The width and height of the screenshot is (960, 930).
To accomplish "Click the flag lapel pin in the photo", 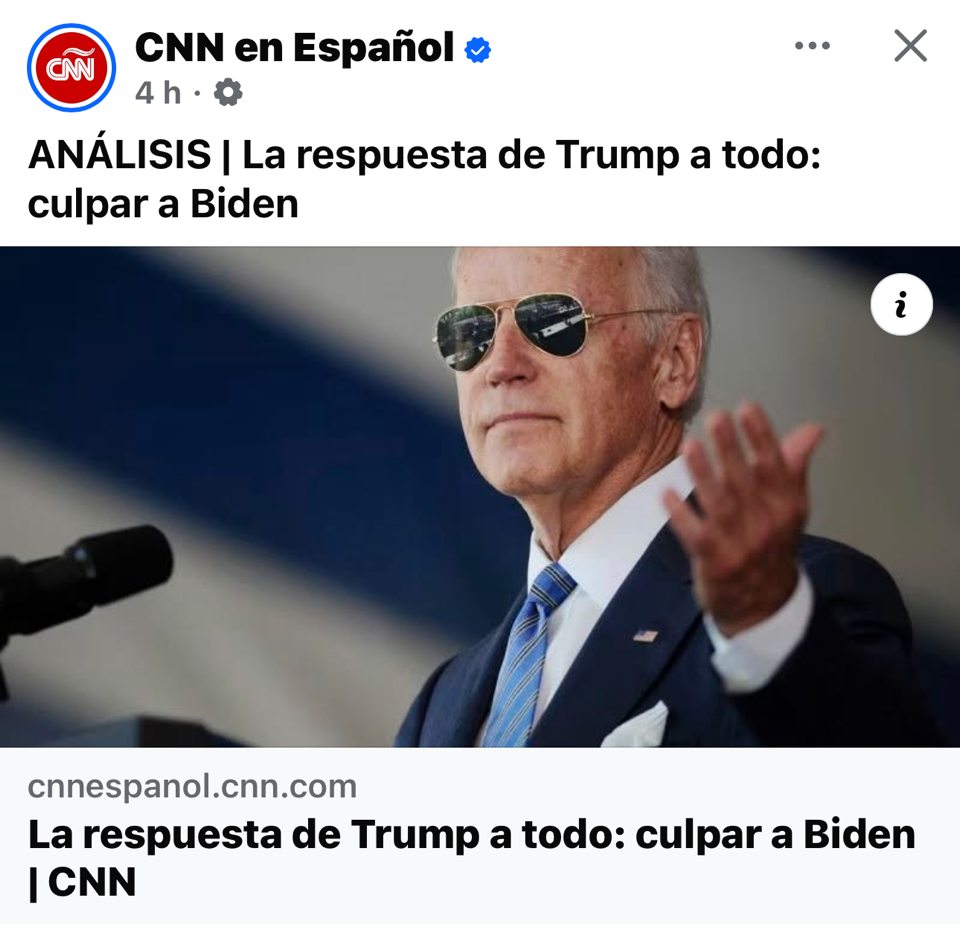I will coord(645,636).
